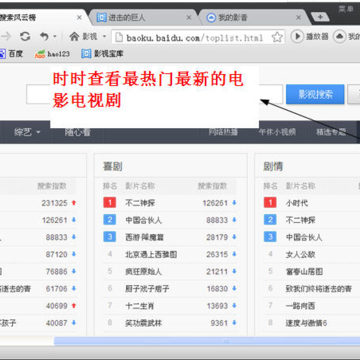
Task: Open the 播放器 player button
Action: (x=310, y=36)
